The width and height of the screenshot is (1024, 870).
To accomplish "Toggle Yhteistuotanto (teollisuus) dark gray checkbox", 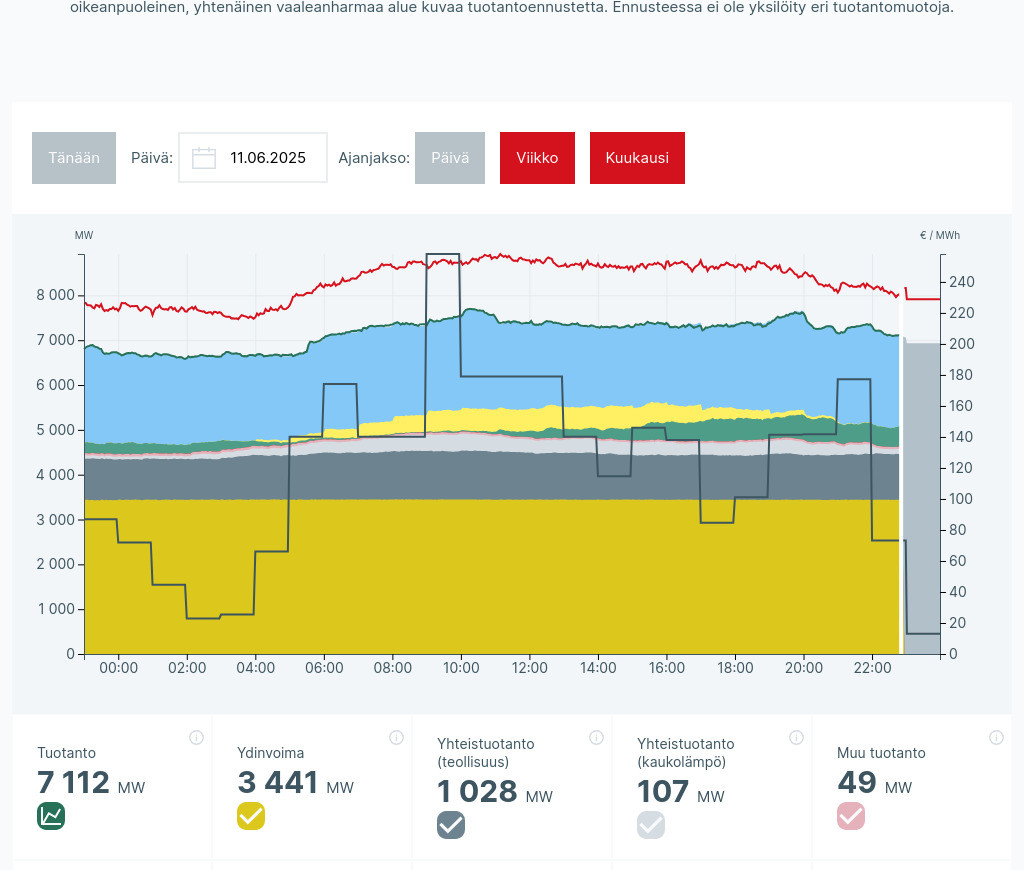I will (x=451, y=825).
